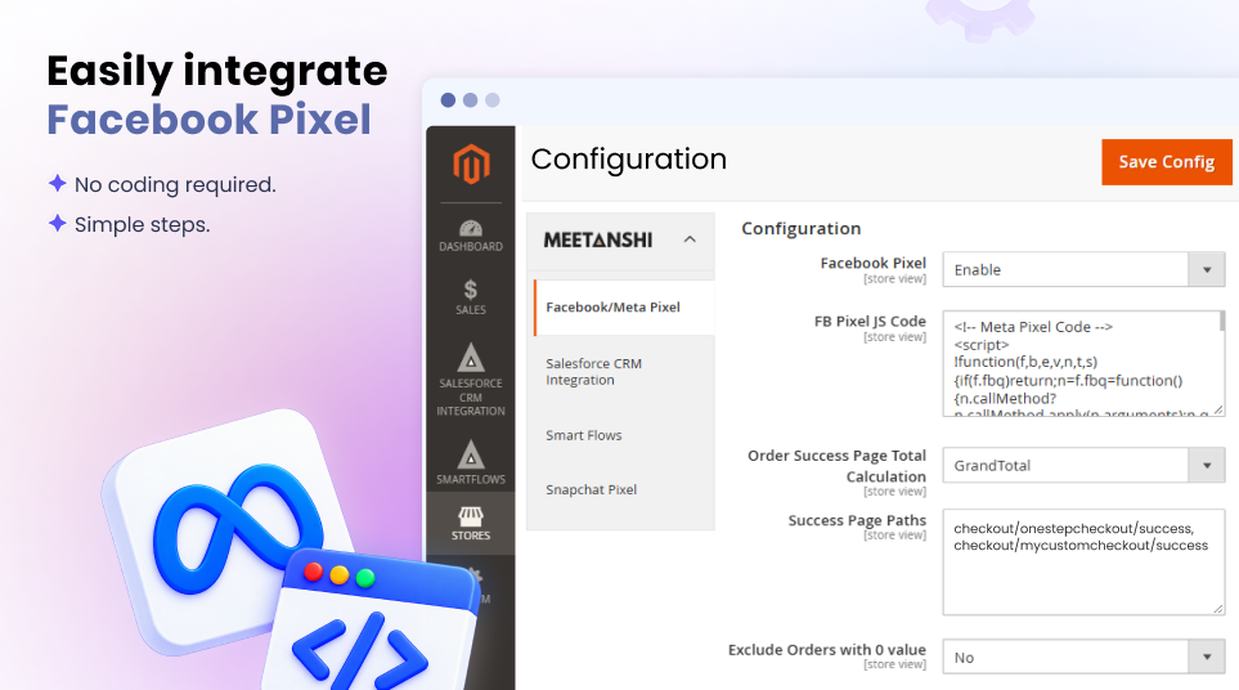Select the Facebook/Meta Pixel tab
This screenshot has height=690, width=1239.
tap(624, 307)
